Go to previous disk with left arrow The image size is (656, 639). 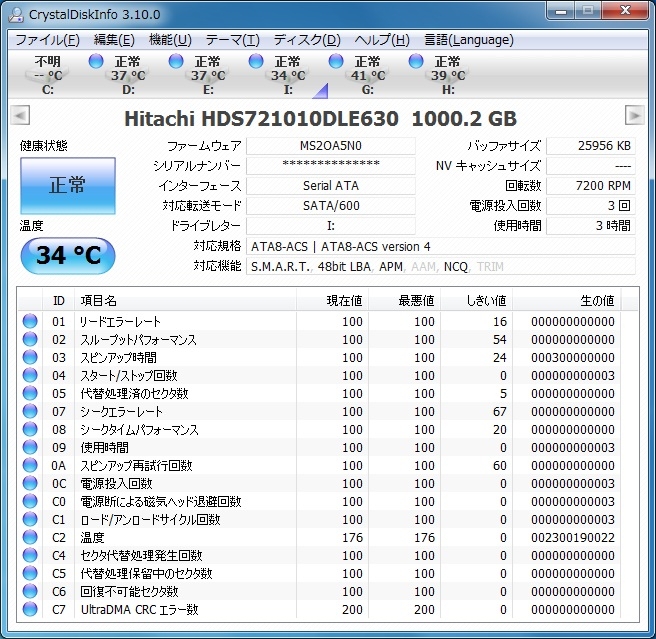pos(21,115)
